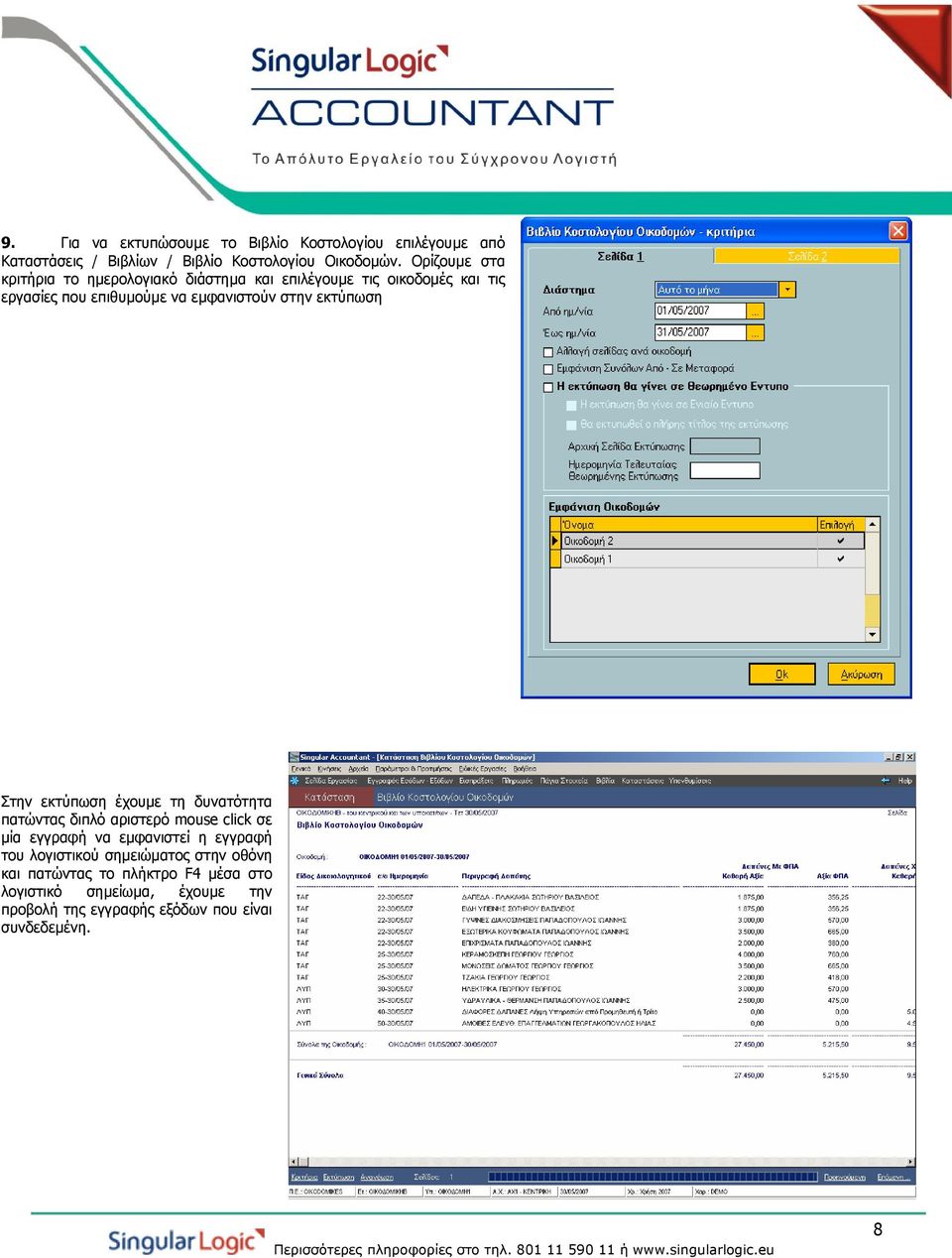
Task: Open the Ειδικές Εργασίες menu
Action: pyautogui.click(x=483, y=769)
